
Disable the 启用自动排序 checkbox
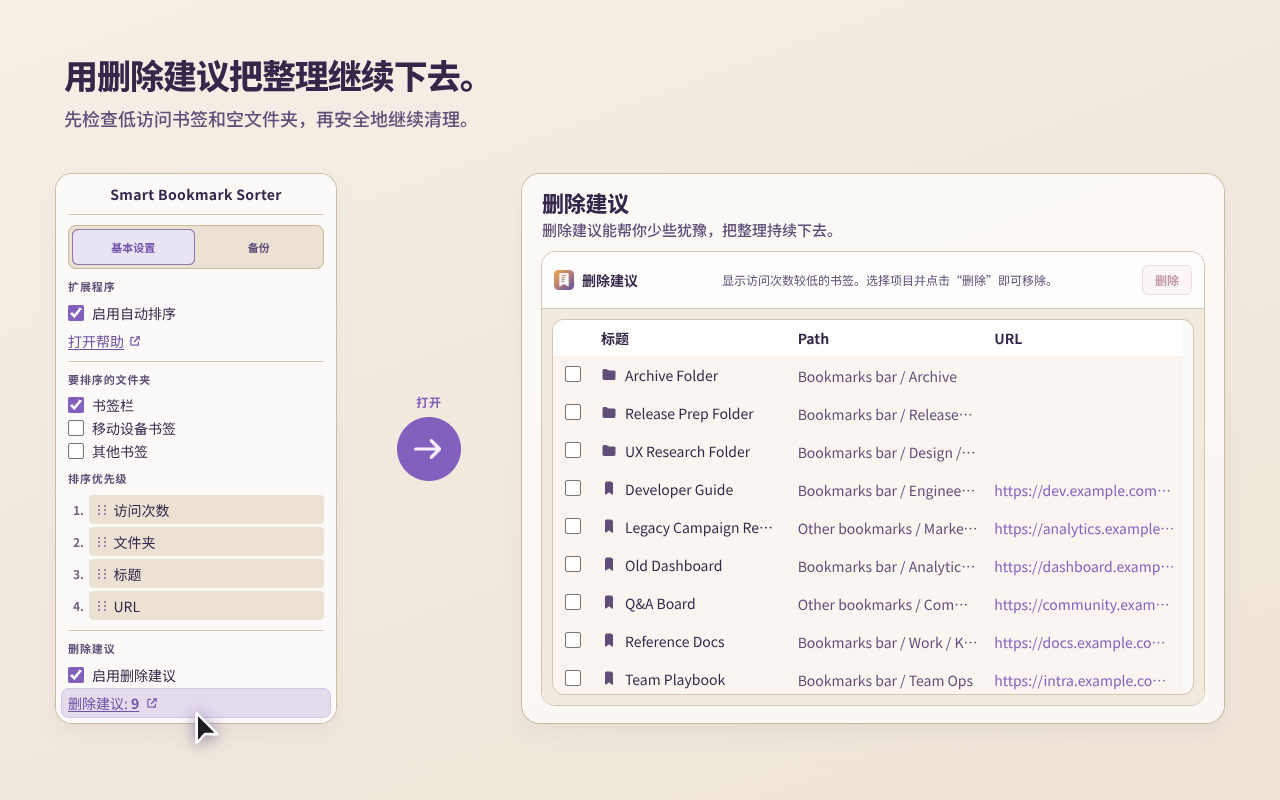click(76, 312)
